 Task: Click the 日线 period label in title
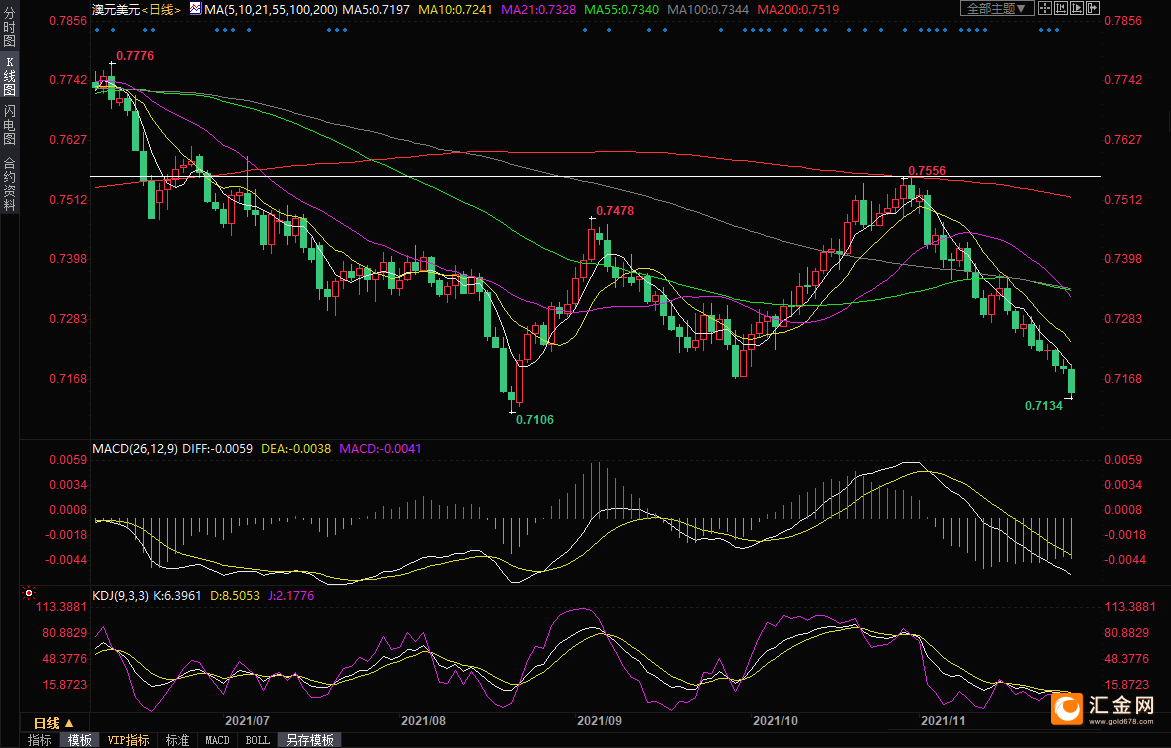pos(160,9)
